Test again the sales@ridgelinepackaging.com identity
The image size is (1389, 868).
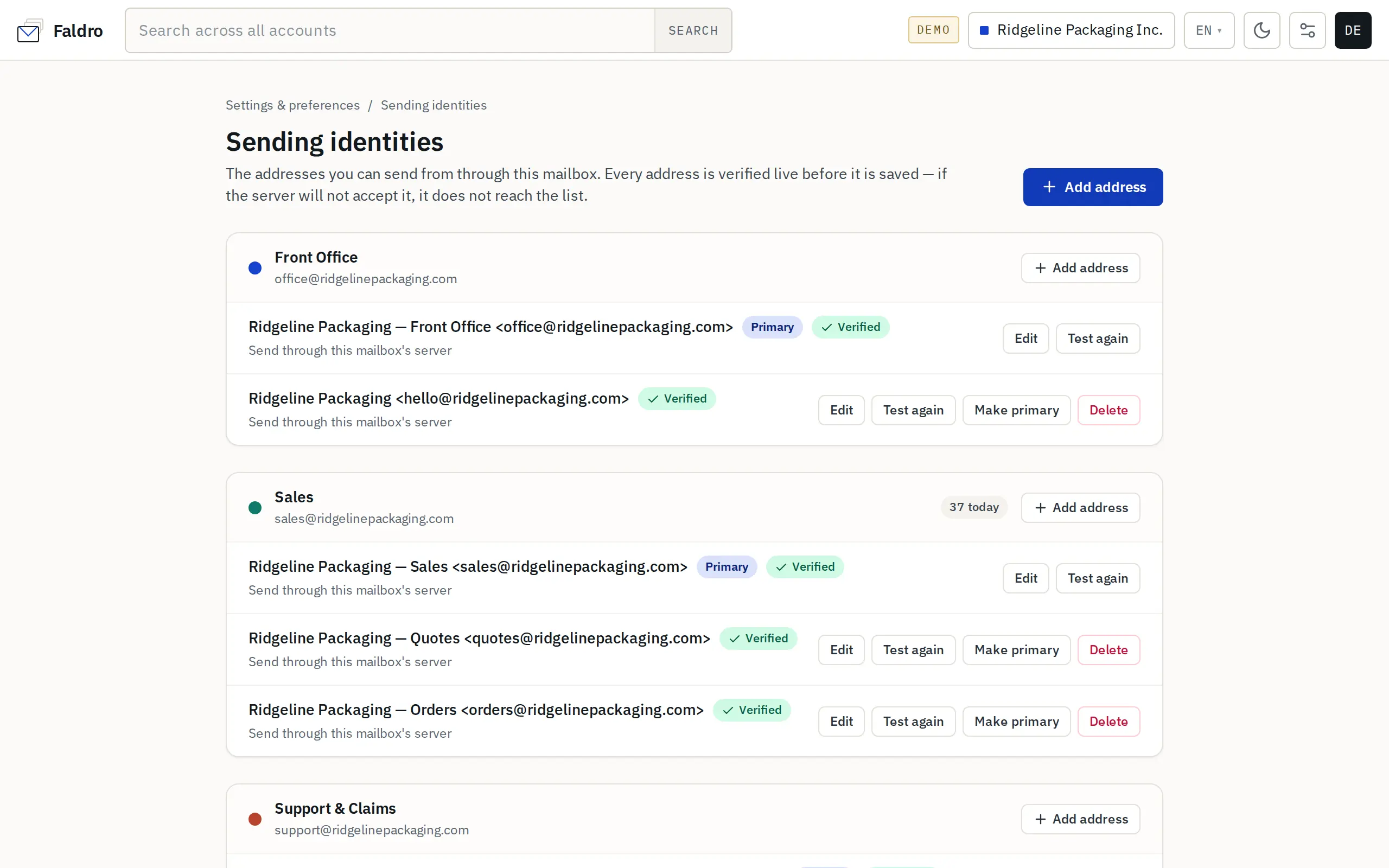(x=1098, y=578)
